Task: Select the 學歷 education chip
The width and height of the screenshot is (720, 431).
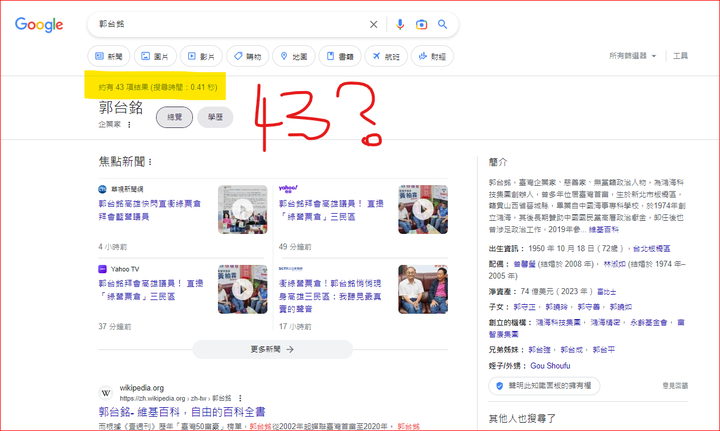Action: [215, 118]
